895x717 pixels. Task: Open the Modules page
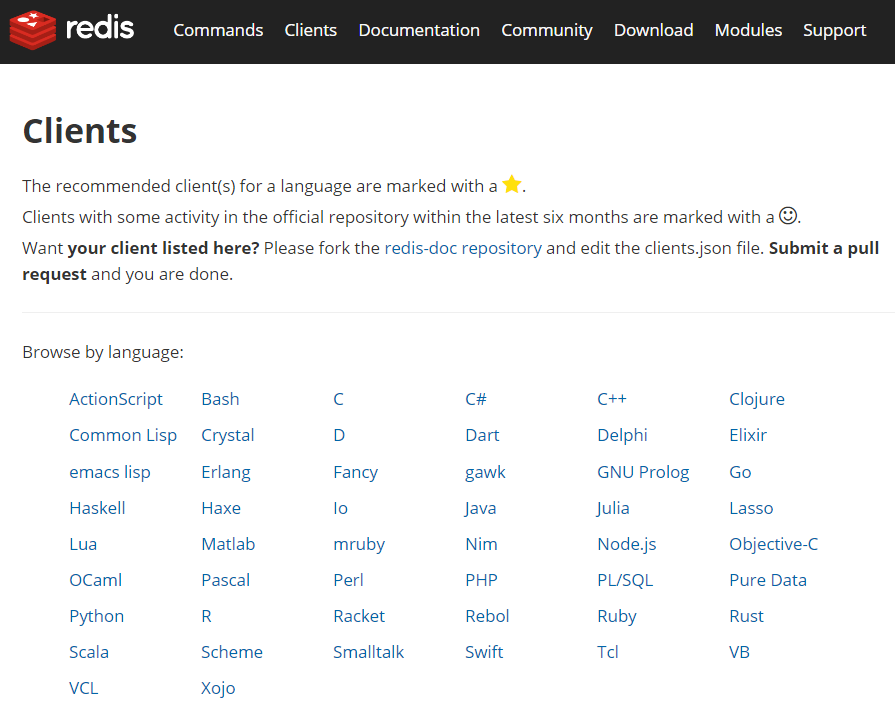(748, 30)
